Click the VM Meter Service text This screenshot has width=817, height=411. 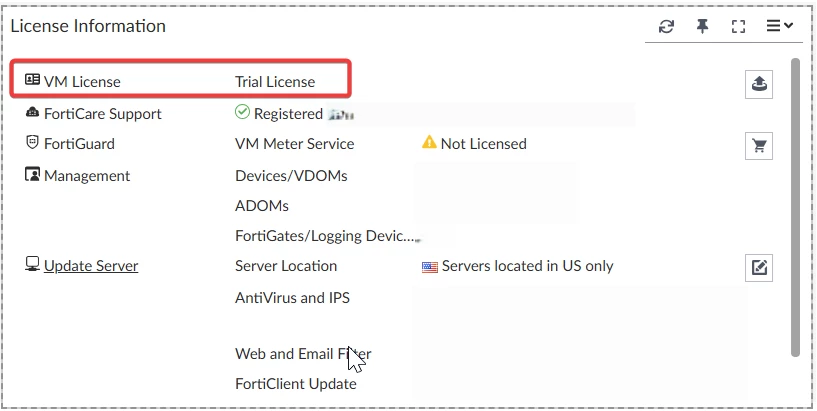[x=295, y=144]
